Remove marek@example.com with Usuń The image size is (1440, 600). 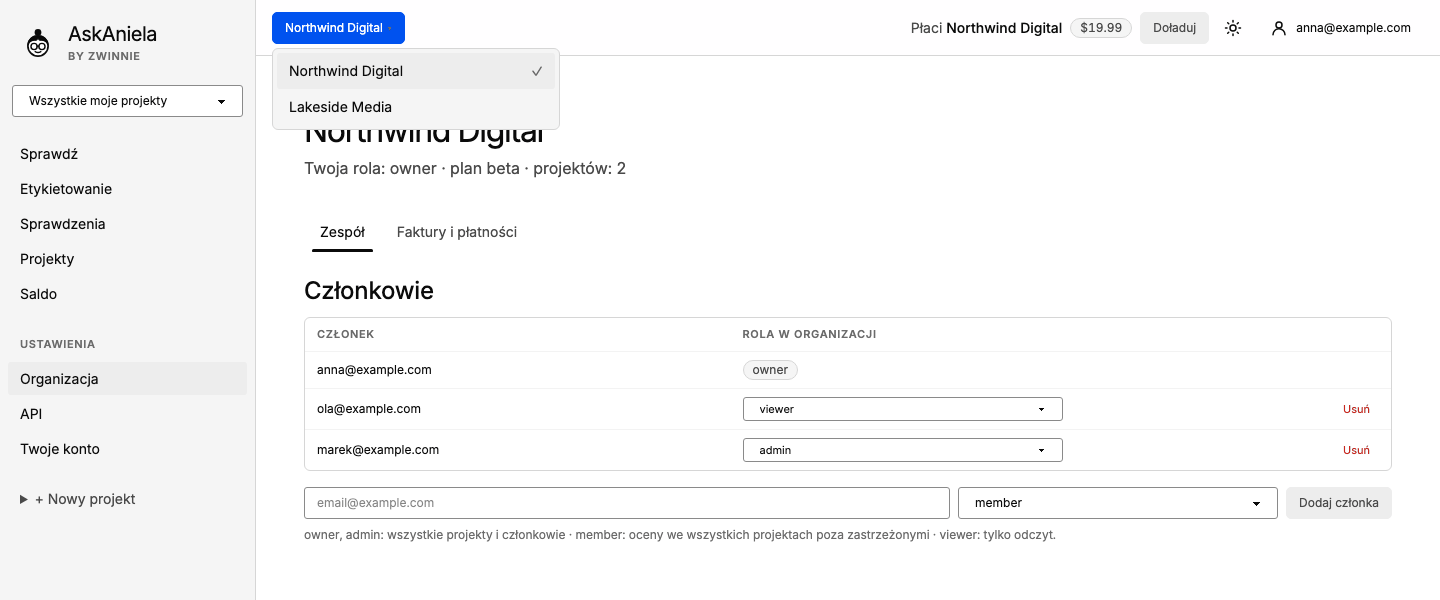[1356, 450]
